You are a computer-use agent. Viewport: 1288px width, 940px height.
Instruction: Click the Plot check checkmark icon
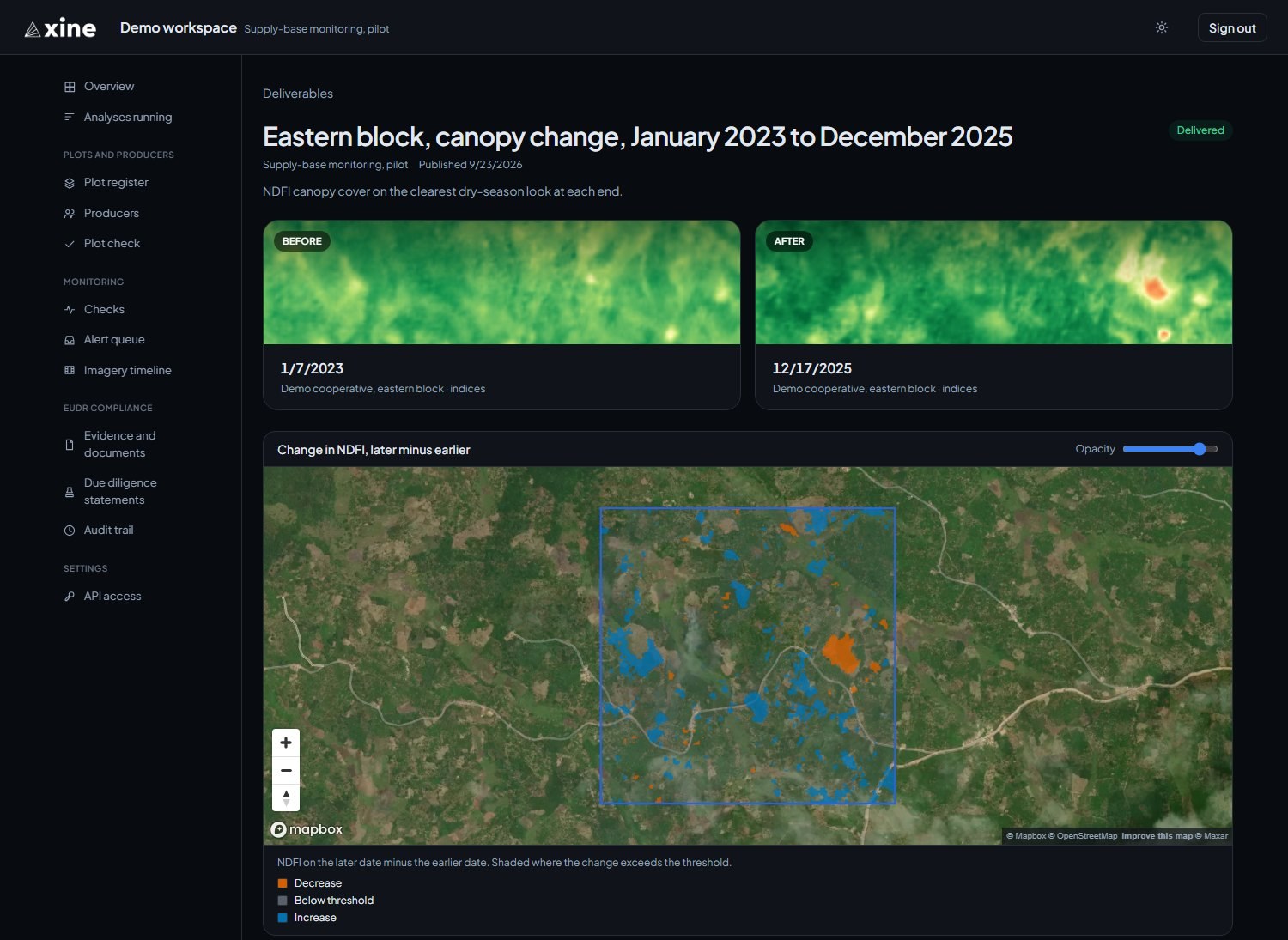point(70,244)
